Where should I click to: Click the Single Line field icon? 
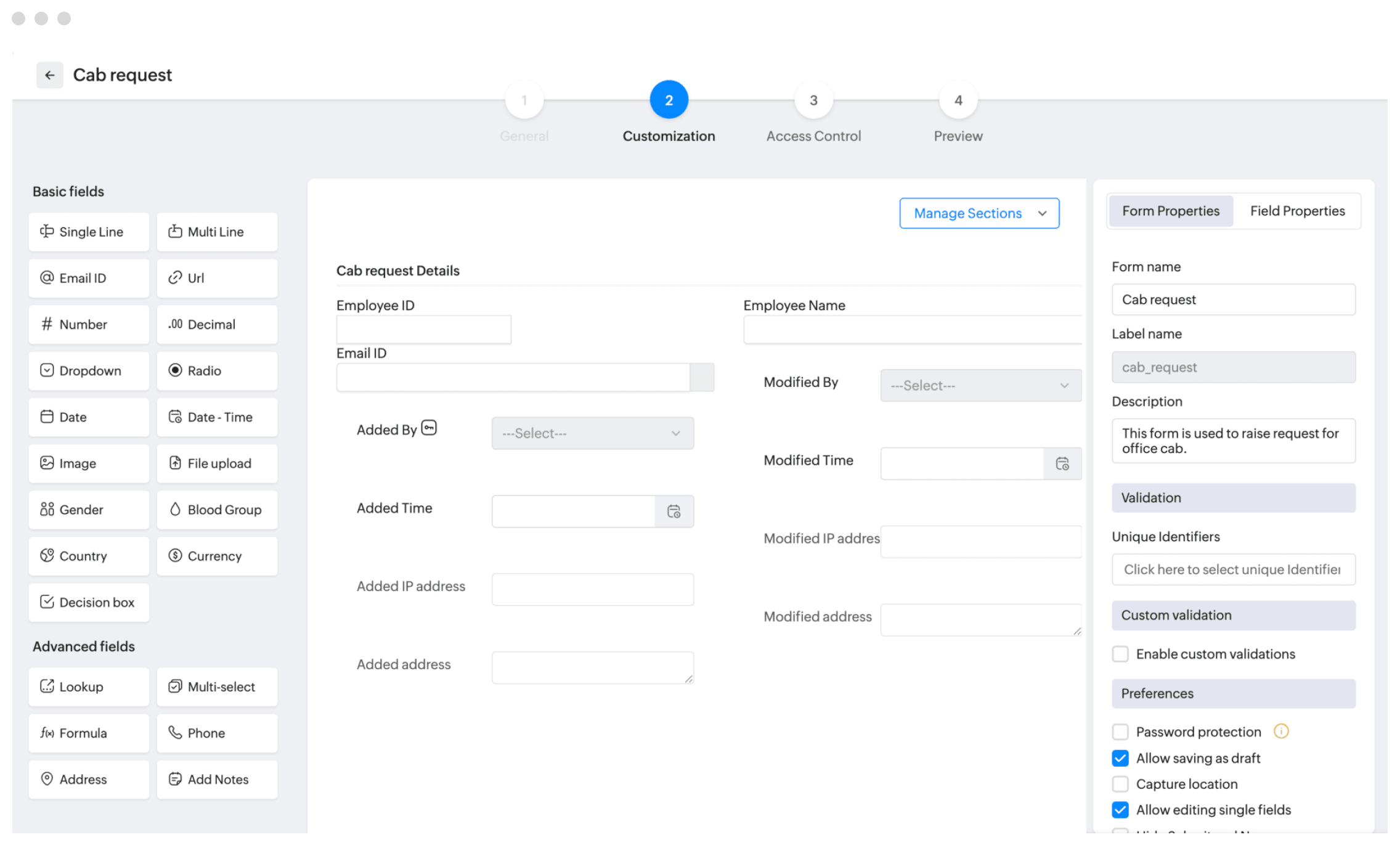pyautogui.click(x=47, y=232)
